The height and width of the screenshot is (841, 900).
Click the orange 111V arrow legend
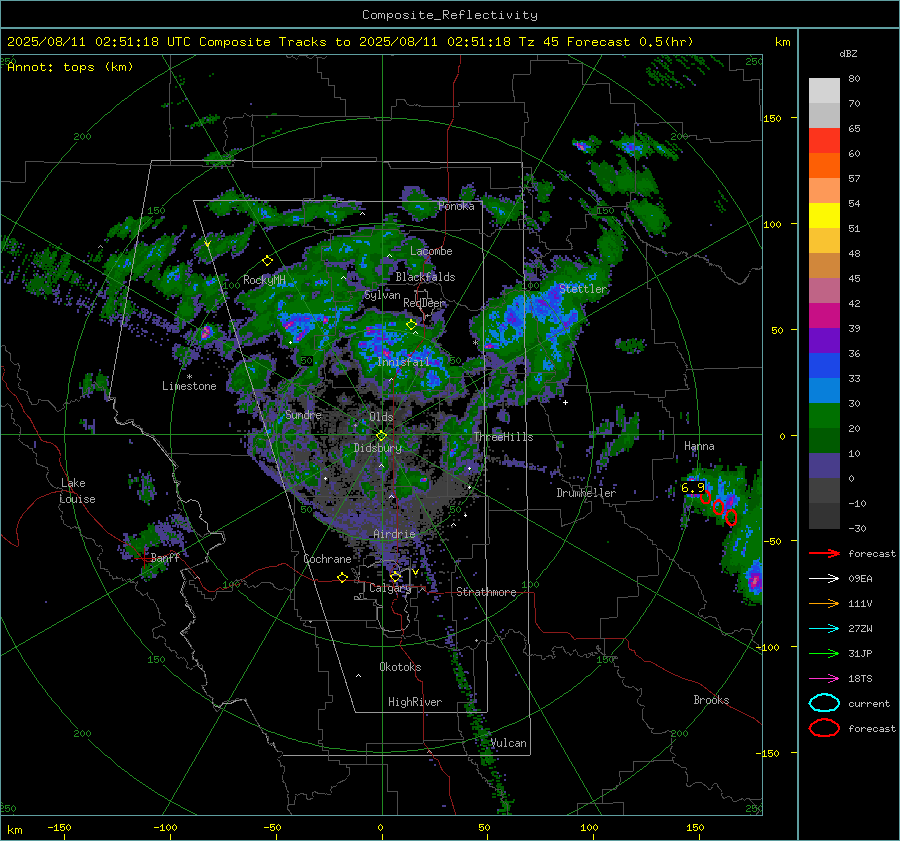(x=824, y=603)
